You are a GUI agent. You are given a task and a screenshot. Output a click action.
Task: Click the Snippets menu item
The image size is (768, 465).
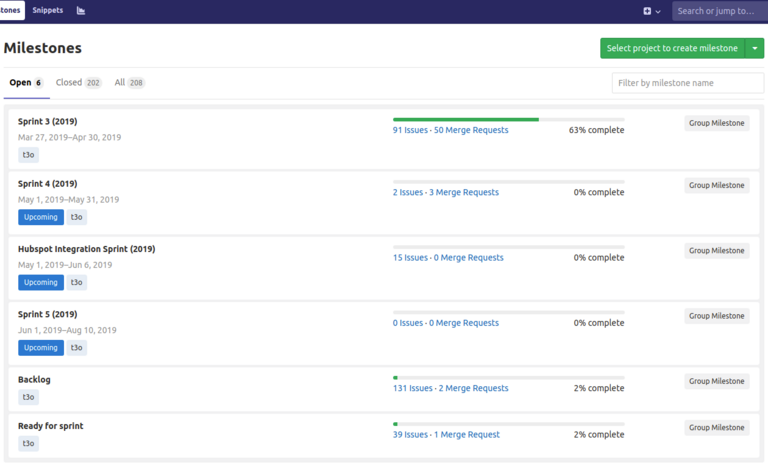click(x=47, y=11)
